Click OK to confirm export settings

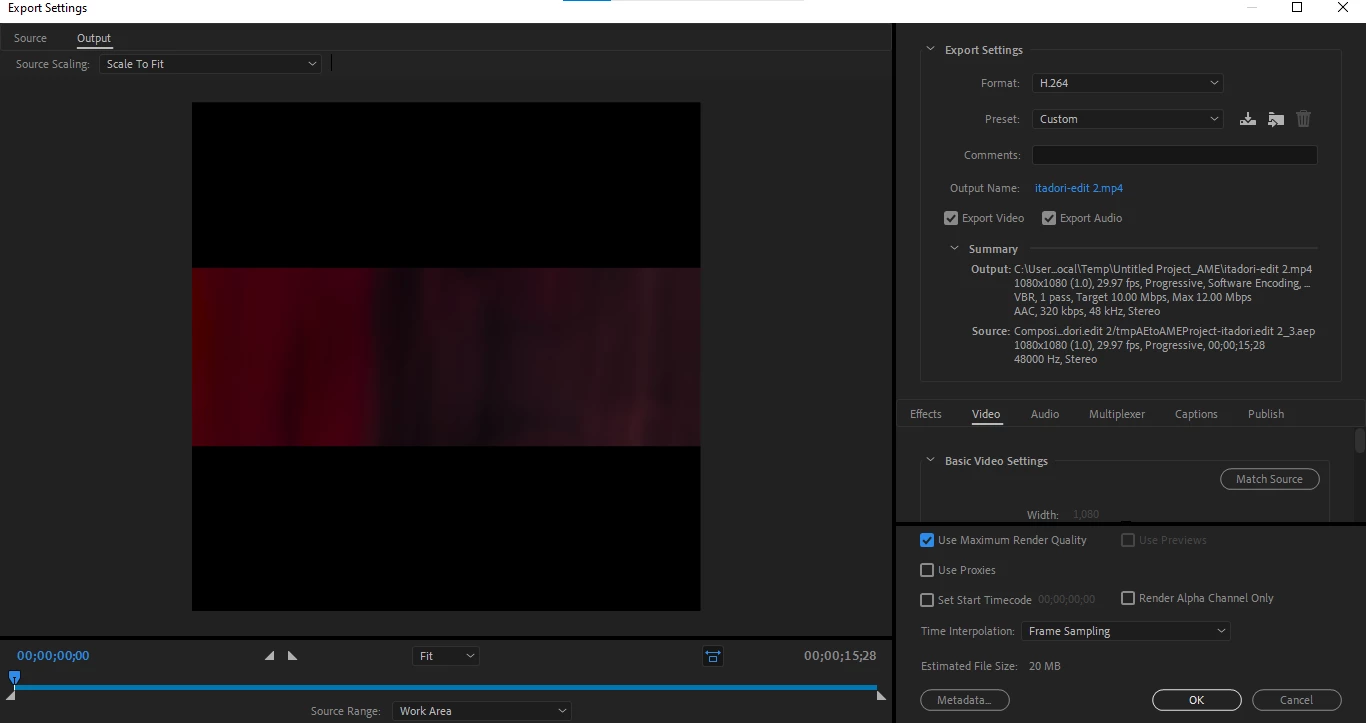(1197, 700)
